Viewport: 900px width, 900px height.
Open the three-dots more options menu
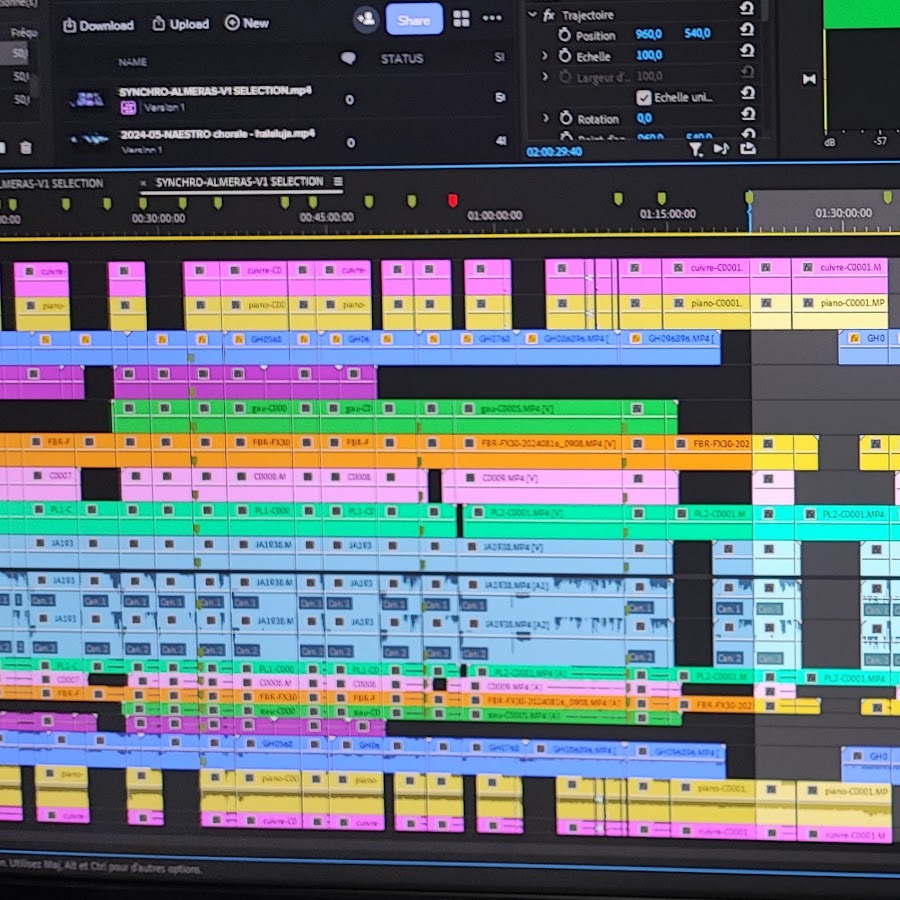pos(492,18)
